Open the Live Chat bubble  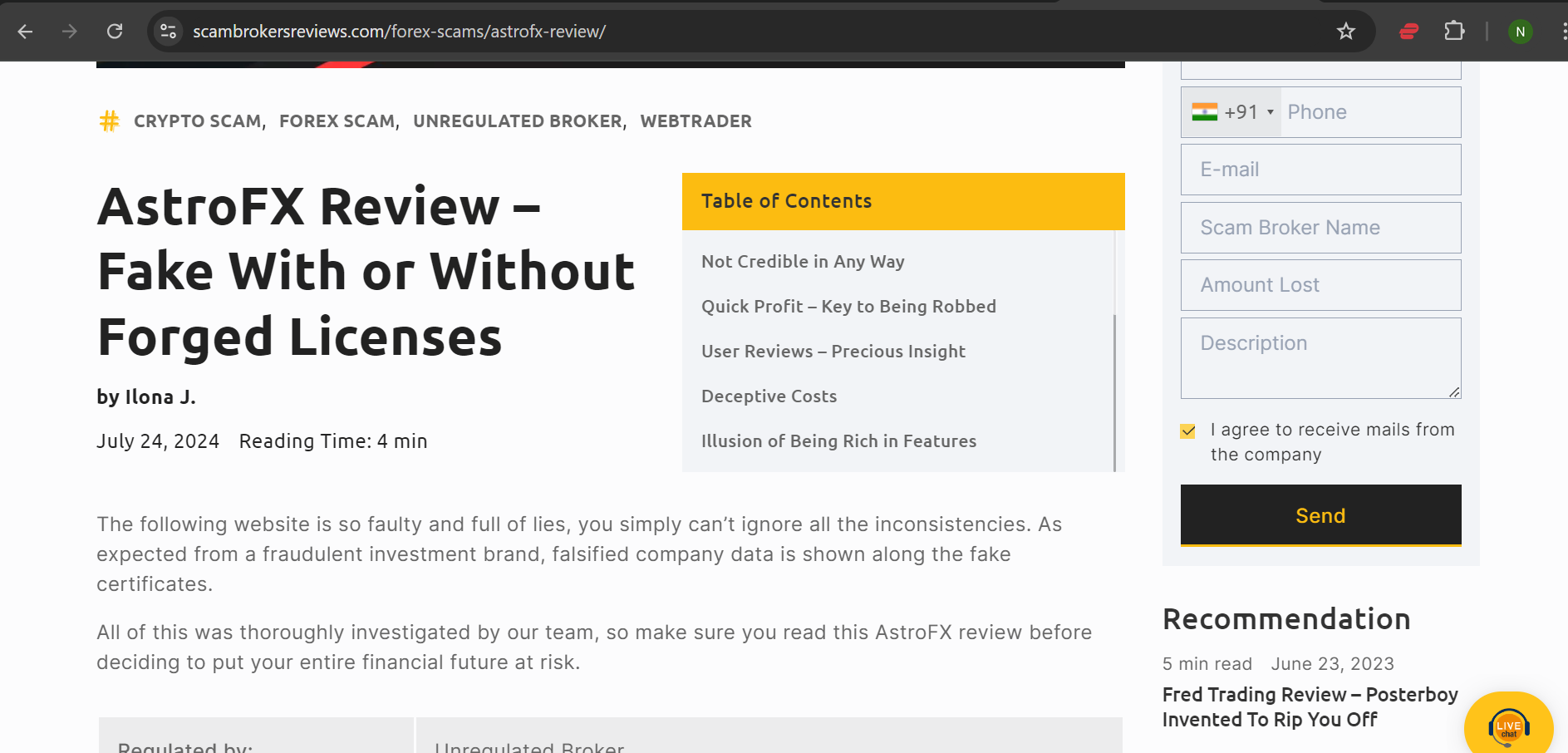click(x=1508, y=726)
